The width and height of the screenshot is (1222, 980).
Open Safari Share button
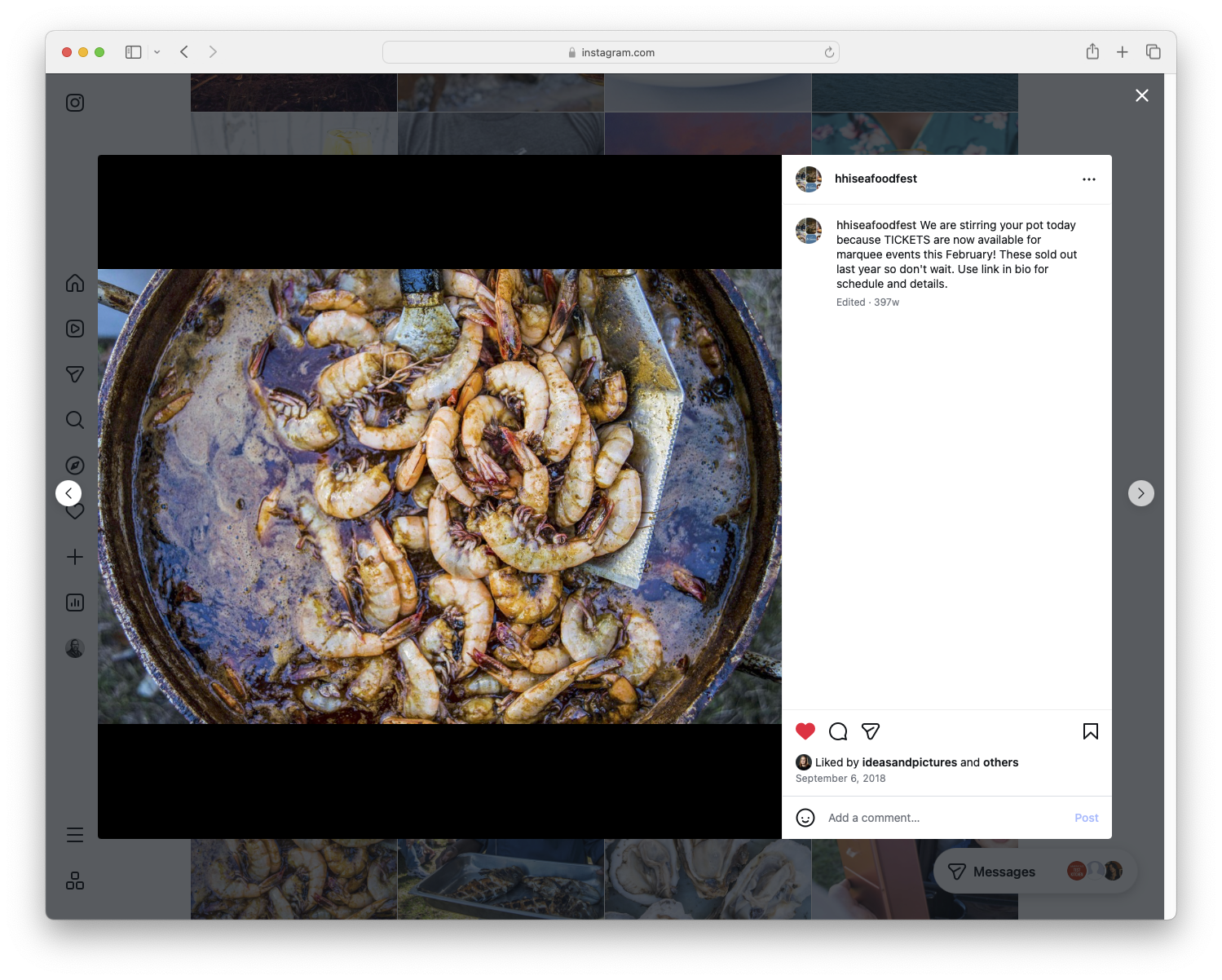pyautogui.click(x=1092, y=52)
